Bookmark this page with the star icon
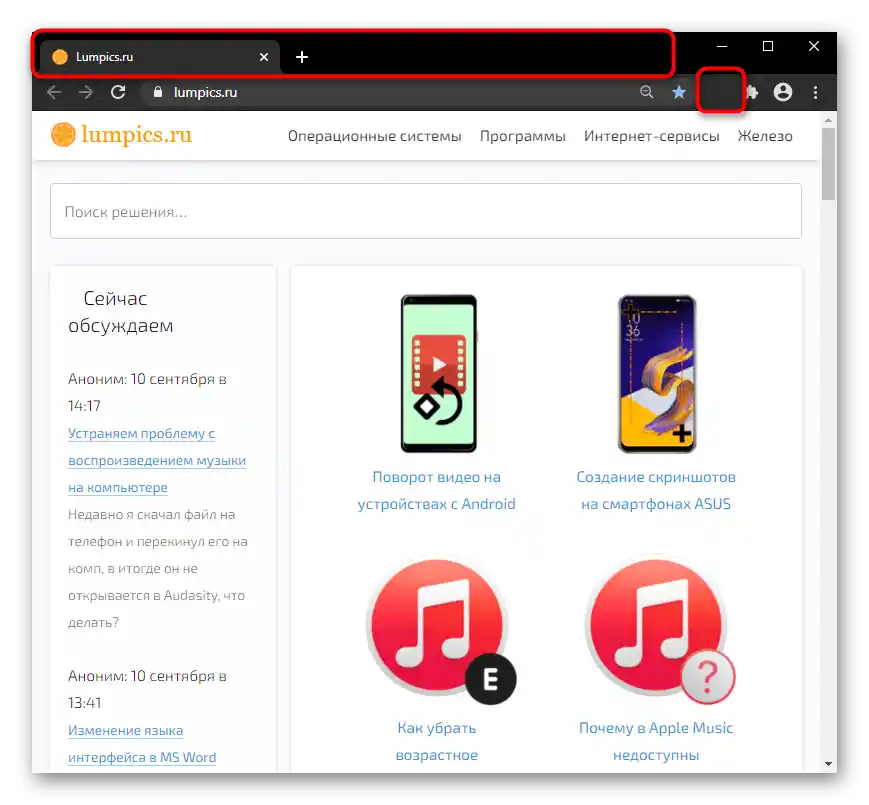Screen dimensions: 869x805 [x=679, y=92]
